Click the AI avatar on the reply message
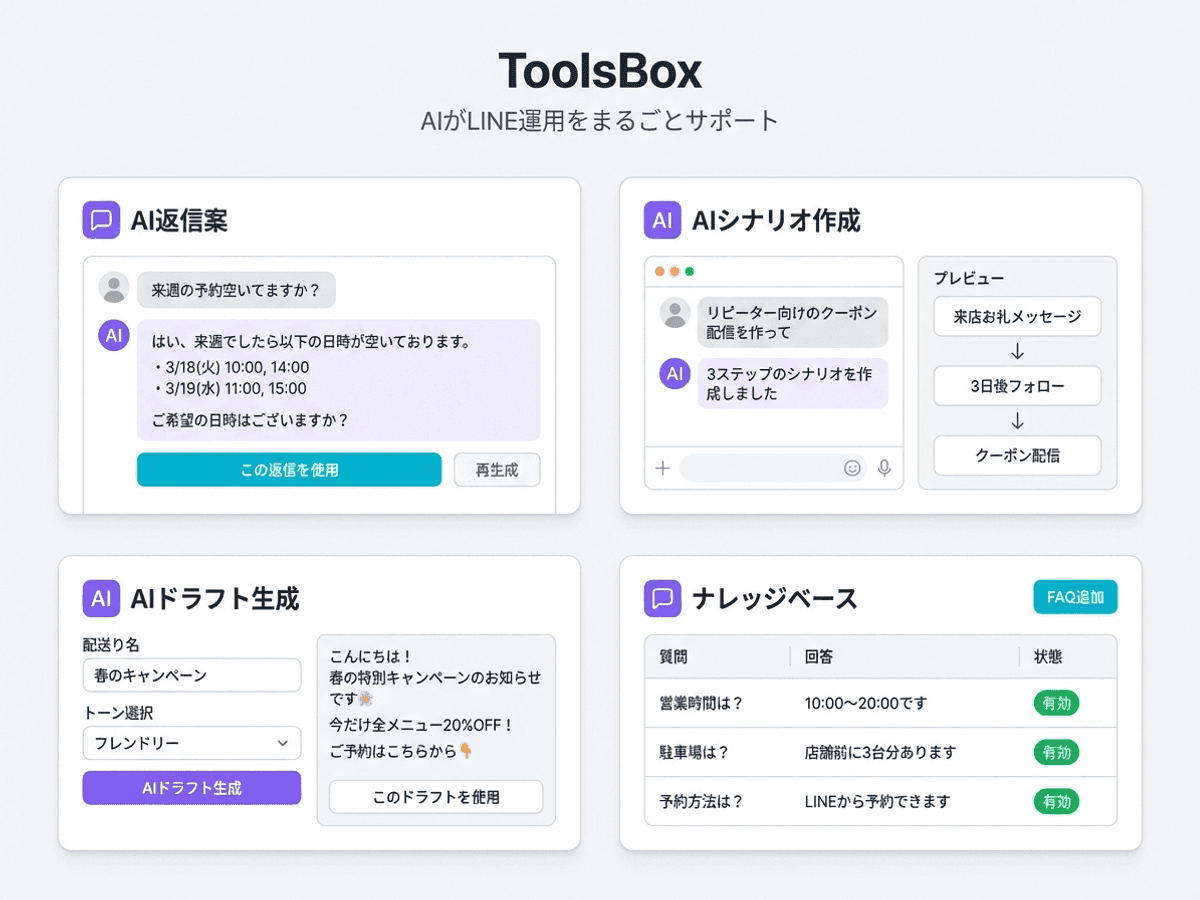The height and width of the screenshot is (900, 1200). pyautogui.click(x=113, y=336)
